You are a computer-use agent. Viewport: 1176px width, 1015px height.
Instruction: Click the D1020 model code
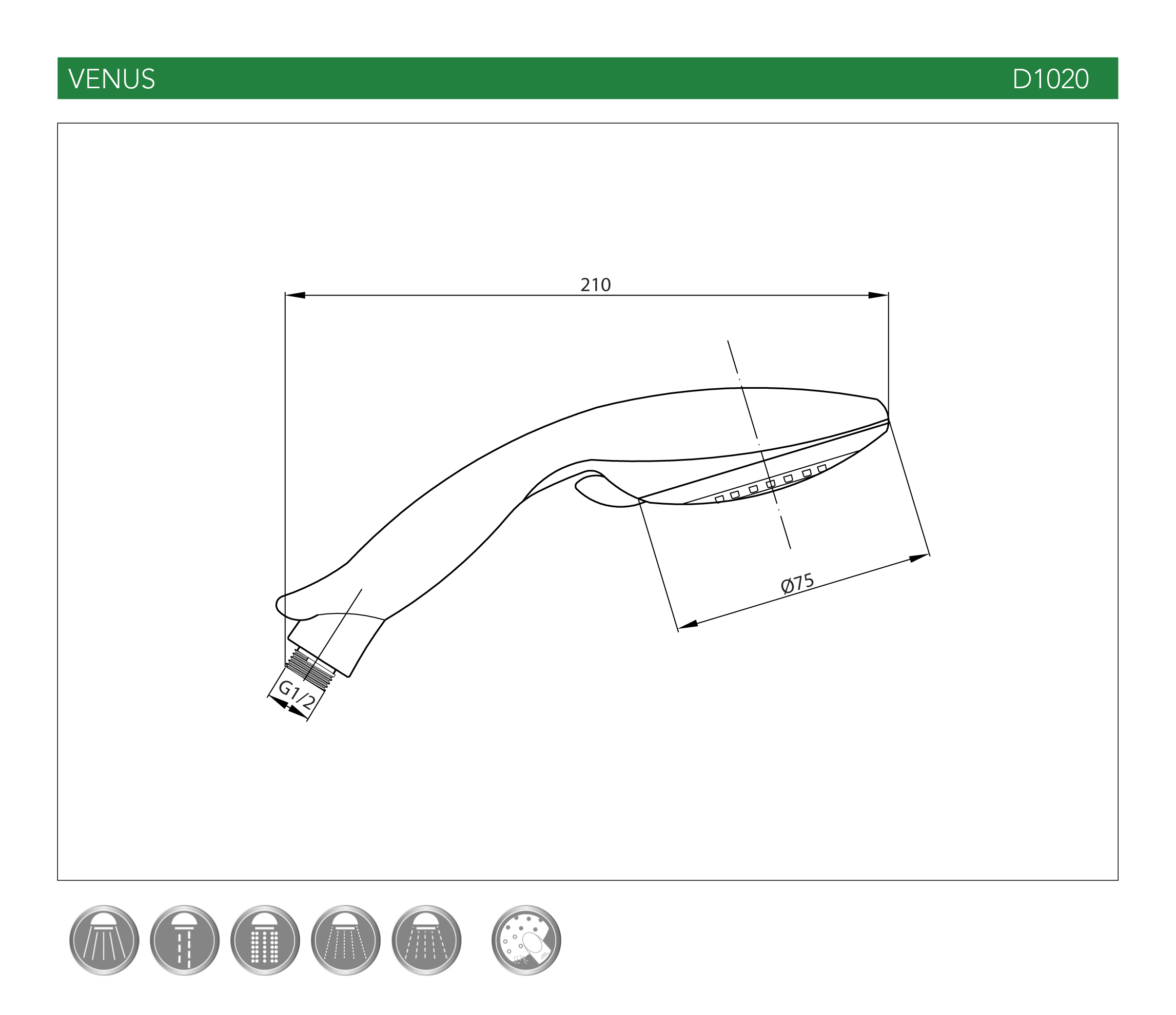[x=1051, y=79]
